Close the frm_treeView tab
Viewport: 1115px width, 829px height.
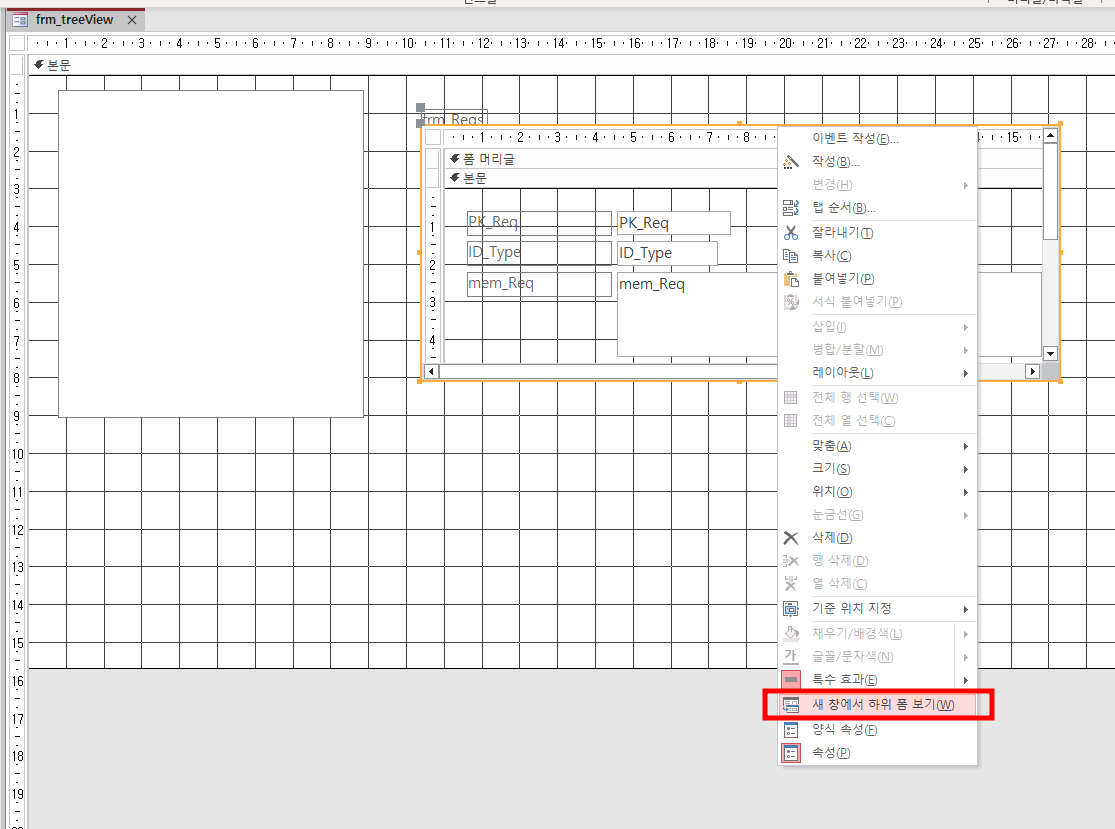tap(132, 20)
